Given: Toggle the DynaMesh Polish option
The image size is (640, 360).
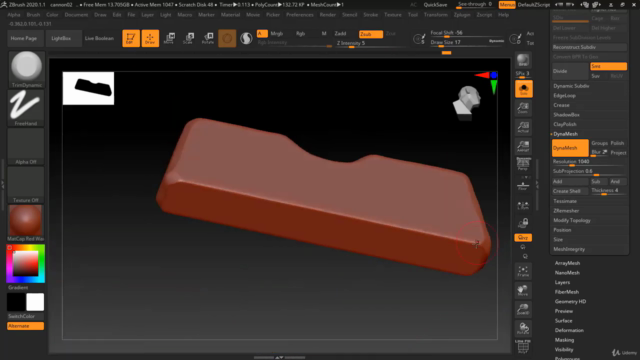Looking at the screenshot, I should point(618,143).
